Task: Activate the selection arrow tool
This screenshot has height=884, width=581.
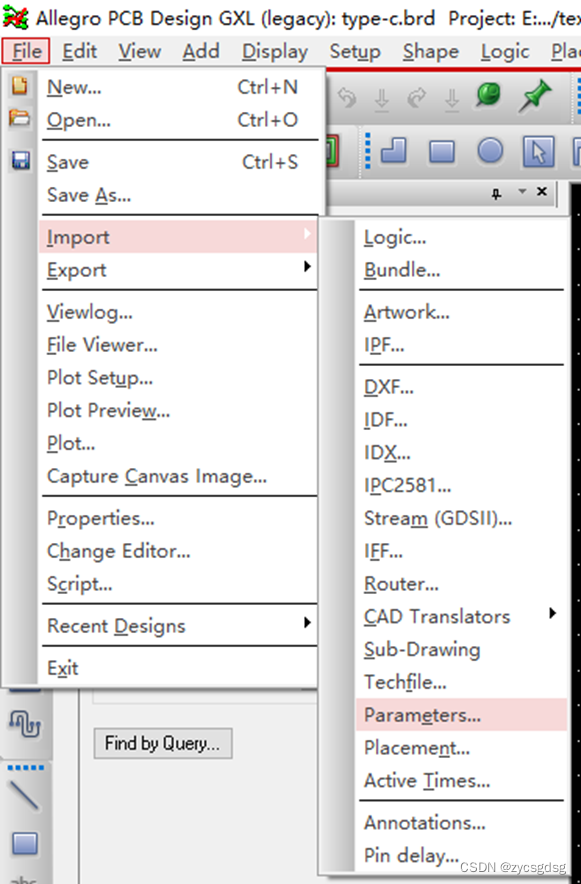Action: tap(540, 150)
